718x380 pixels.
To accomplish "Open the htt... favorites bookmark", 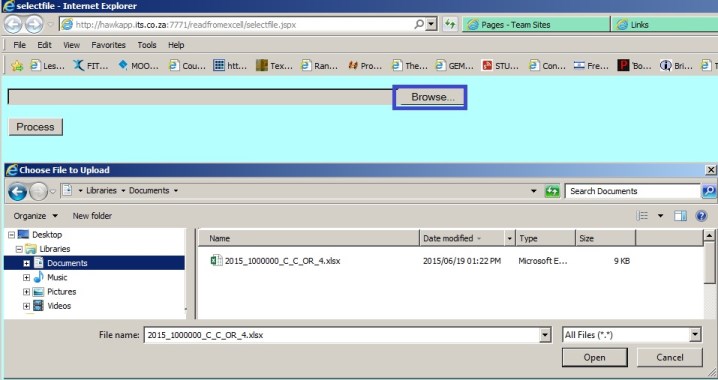I will pos(230,66).
